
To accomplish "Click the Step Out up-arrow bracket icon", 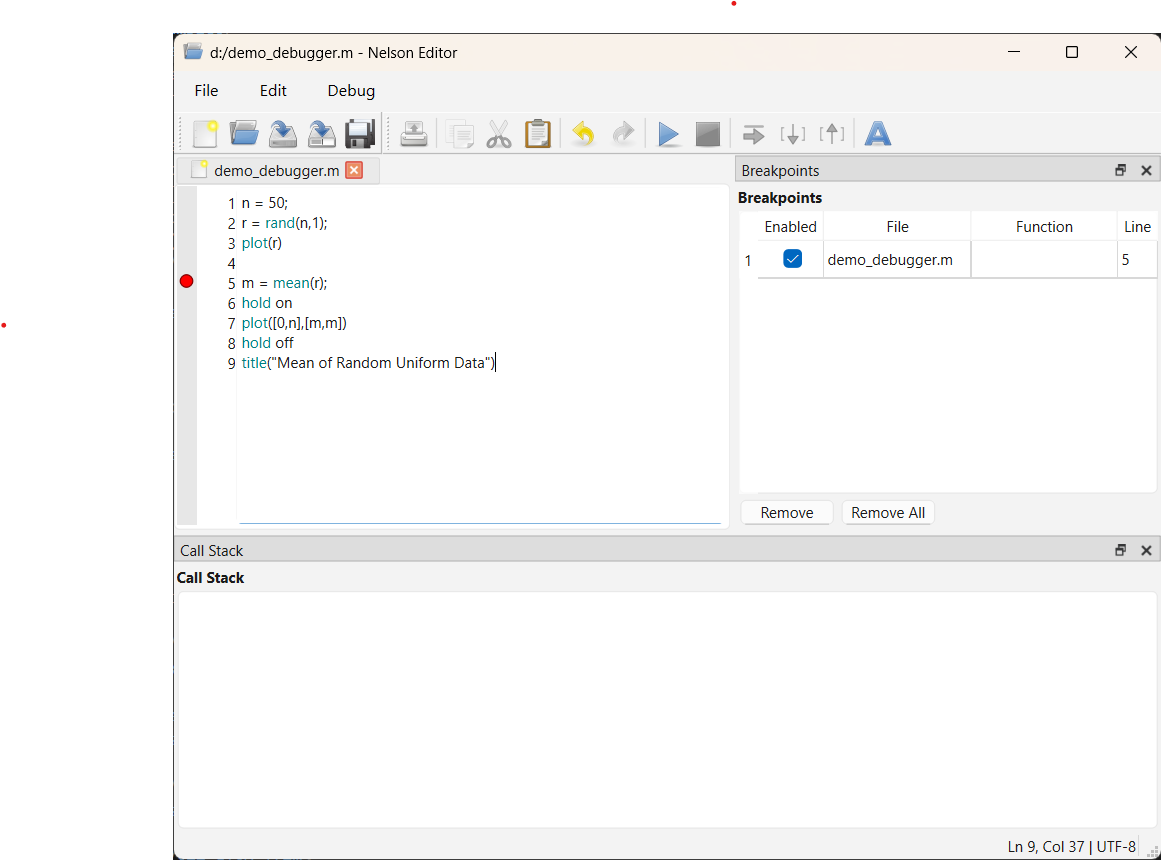I will point(832,134).
